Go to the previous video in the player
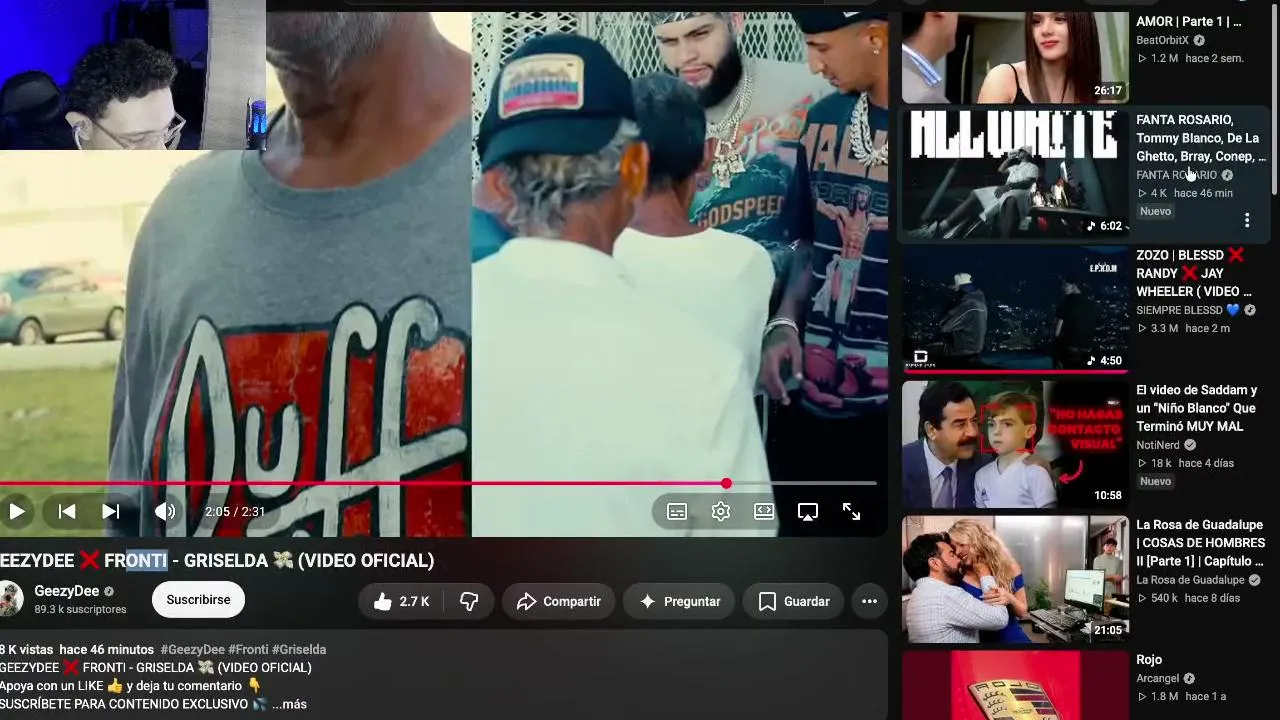The height and width of the screenshot is (720, 1280). pos(67,512)
